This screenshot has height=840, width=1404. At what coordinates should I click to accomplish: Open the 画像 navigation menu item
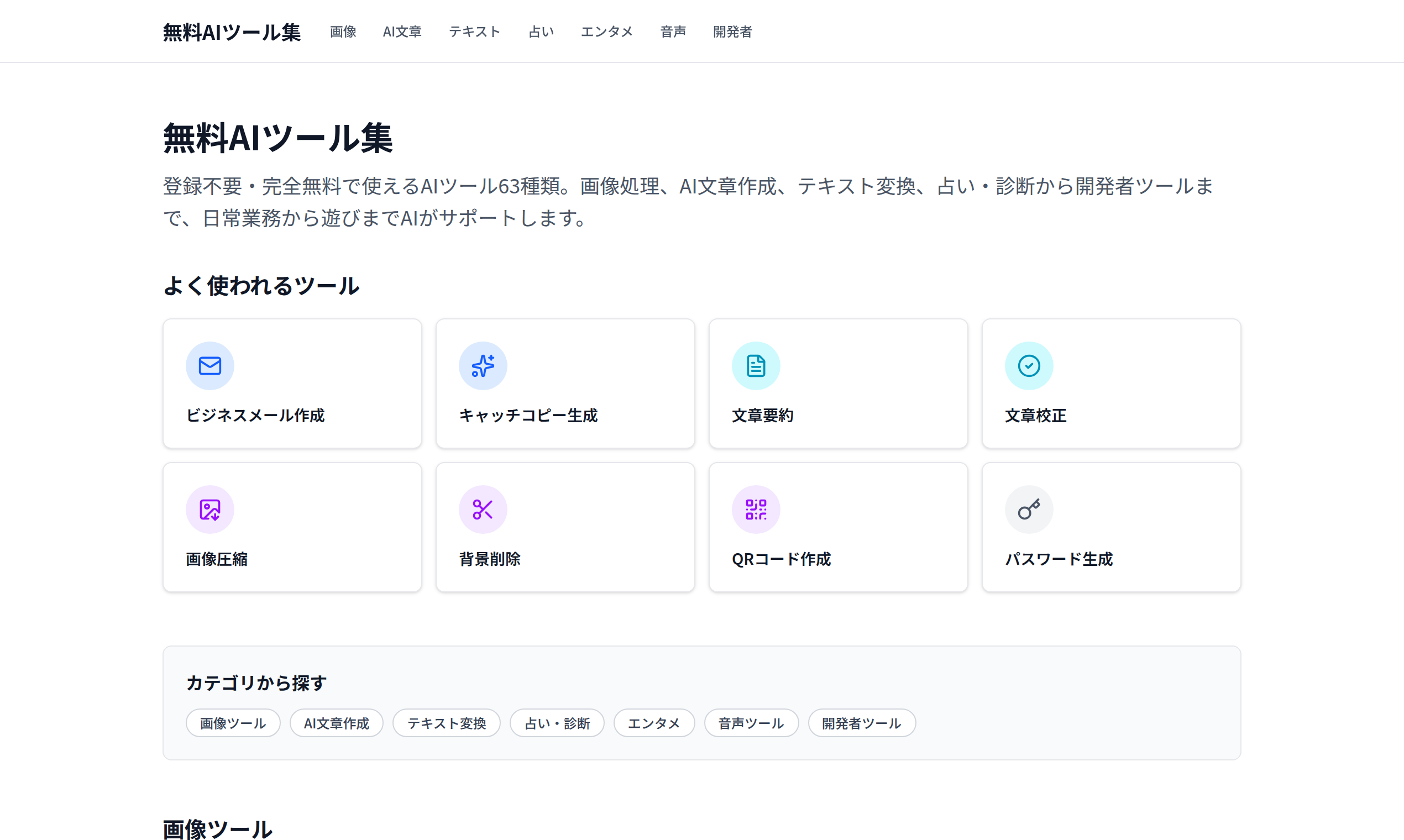point(343,32)
